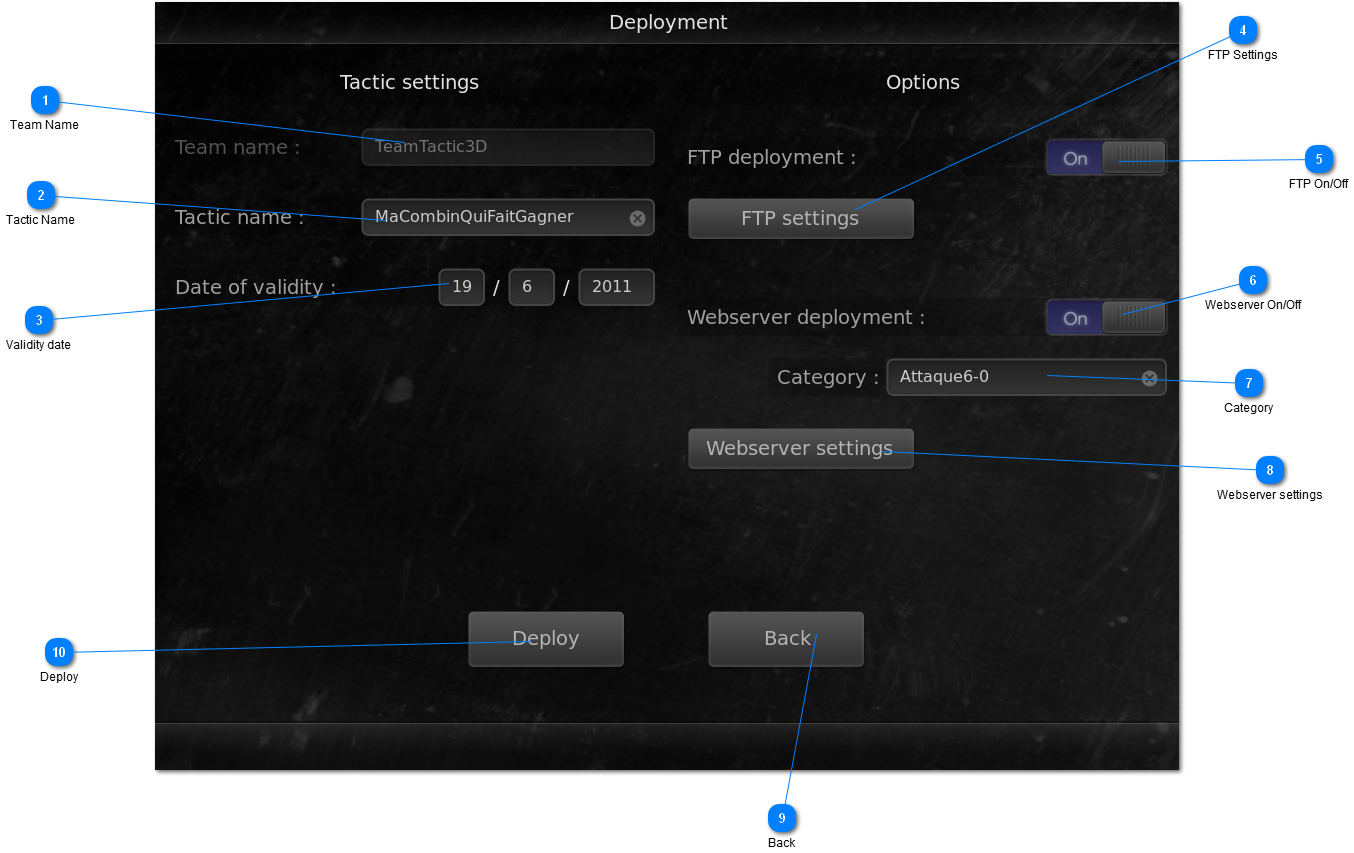Click the numbered callout 5 labeled FTP On/Off
1354x853 pixels.
click(x=1320, y=159)
